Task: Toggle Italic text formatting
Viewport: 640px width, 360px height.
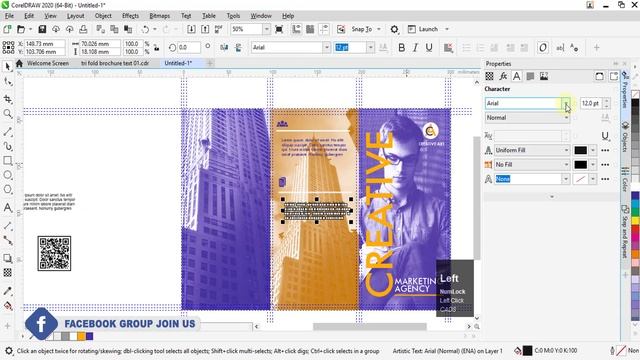Action: pyautogui.click(x=415, y=48)
